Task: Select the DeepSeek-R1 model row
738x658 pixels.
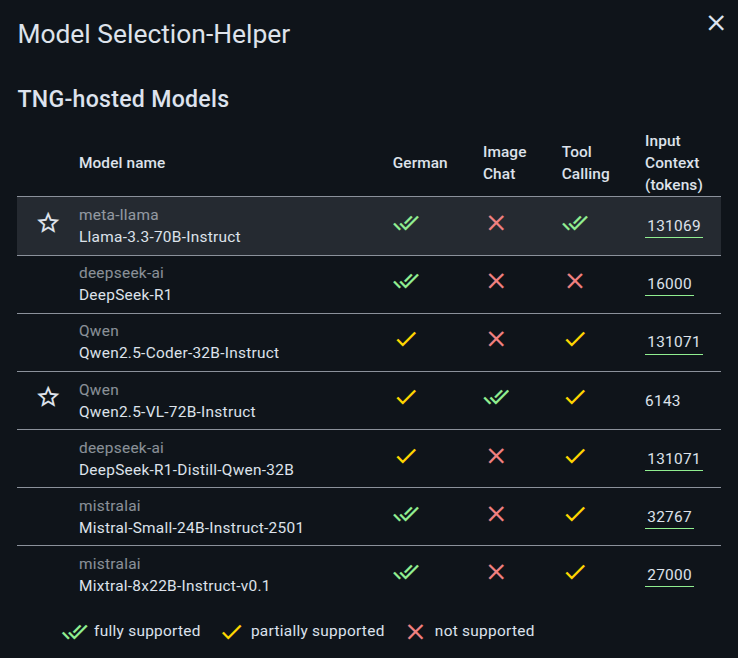Action: pos(369,284)
